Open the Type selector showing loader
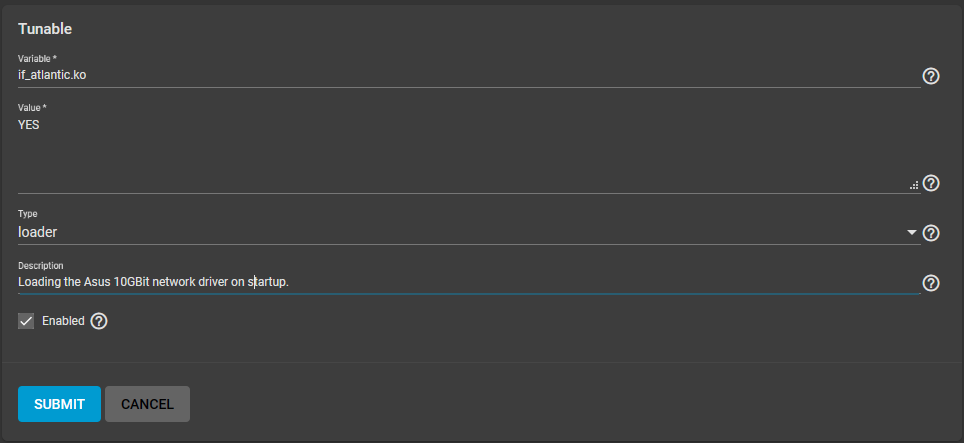The height and width of the screenshot is (443, 964). pyautogui.click(x=468, y=232)
